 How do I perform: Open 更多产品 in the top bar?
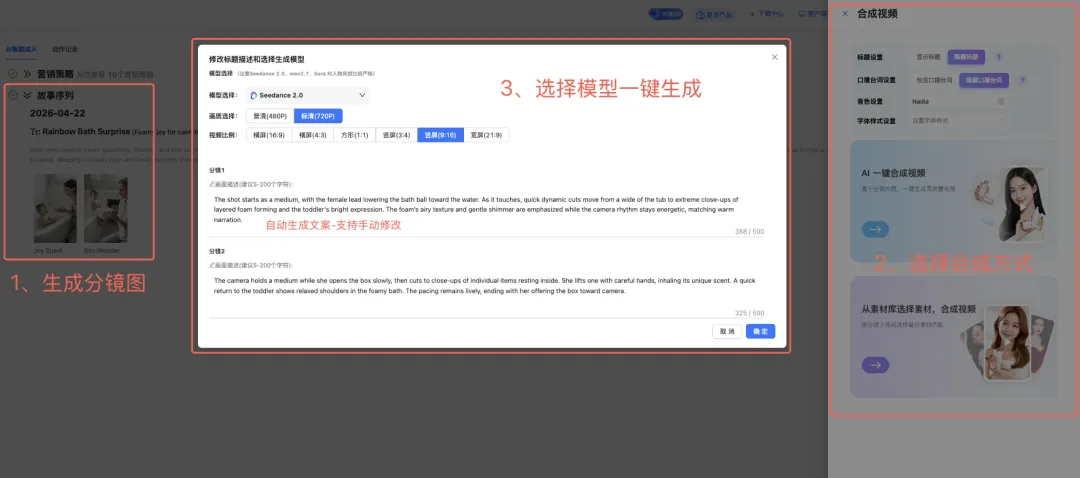pyautogui.click(x=714, y=14)
